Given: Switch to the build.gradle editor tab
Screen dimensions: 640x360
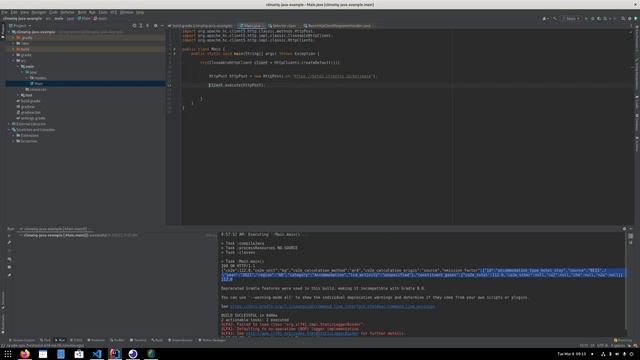Looking at the screenshot, I should pyautogui.click(x=200, y=26).
